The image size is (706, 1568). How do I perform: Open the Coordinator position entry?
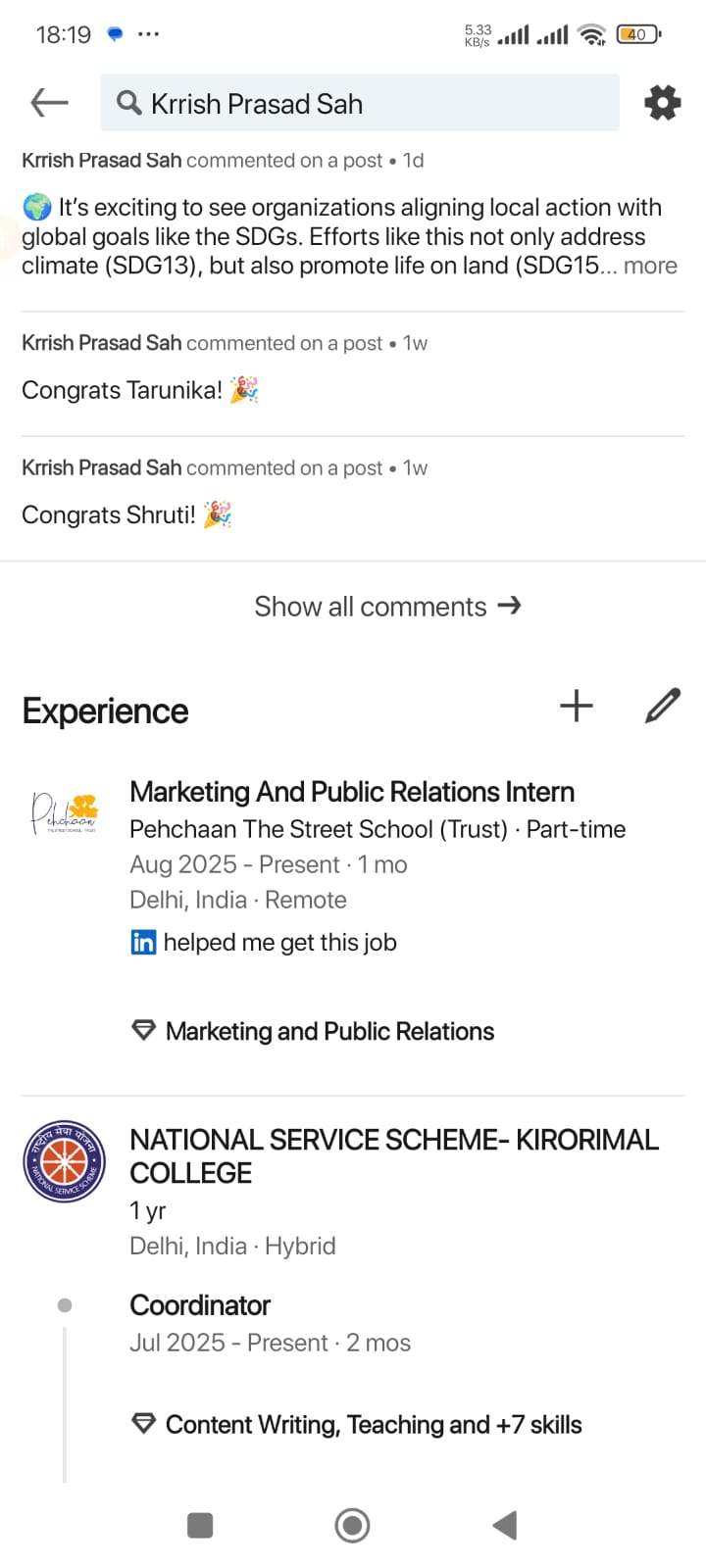(200, 1305)
